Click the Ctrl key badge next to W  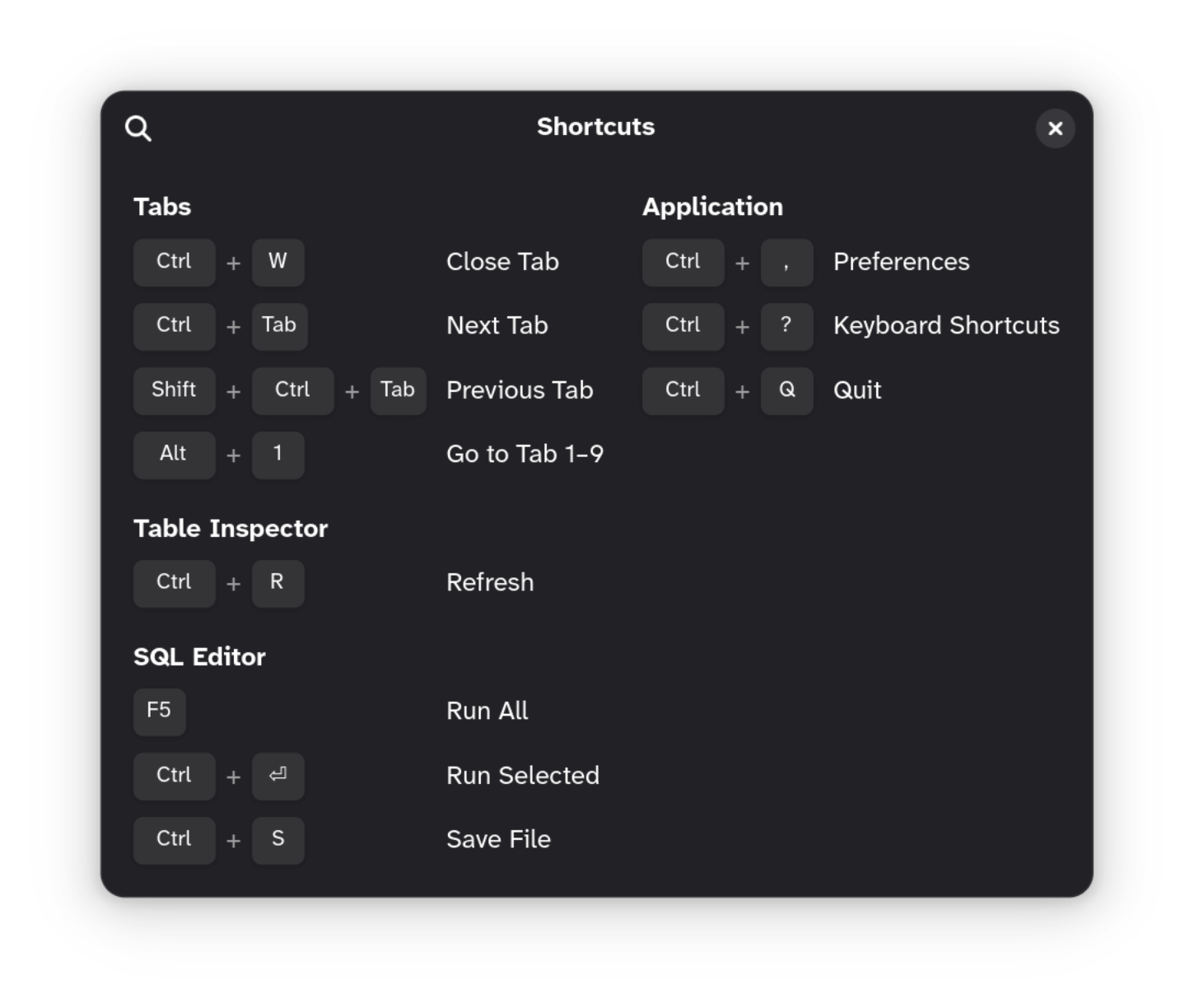(x=174, y=262)
